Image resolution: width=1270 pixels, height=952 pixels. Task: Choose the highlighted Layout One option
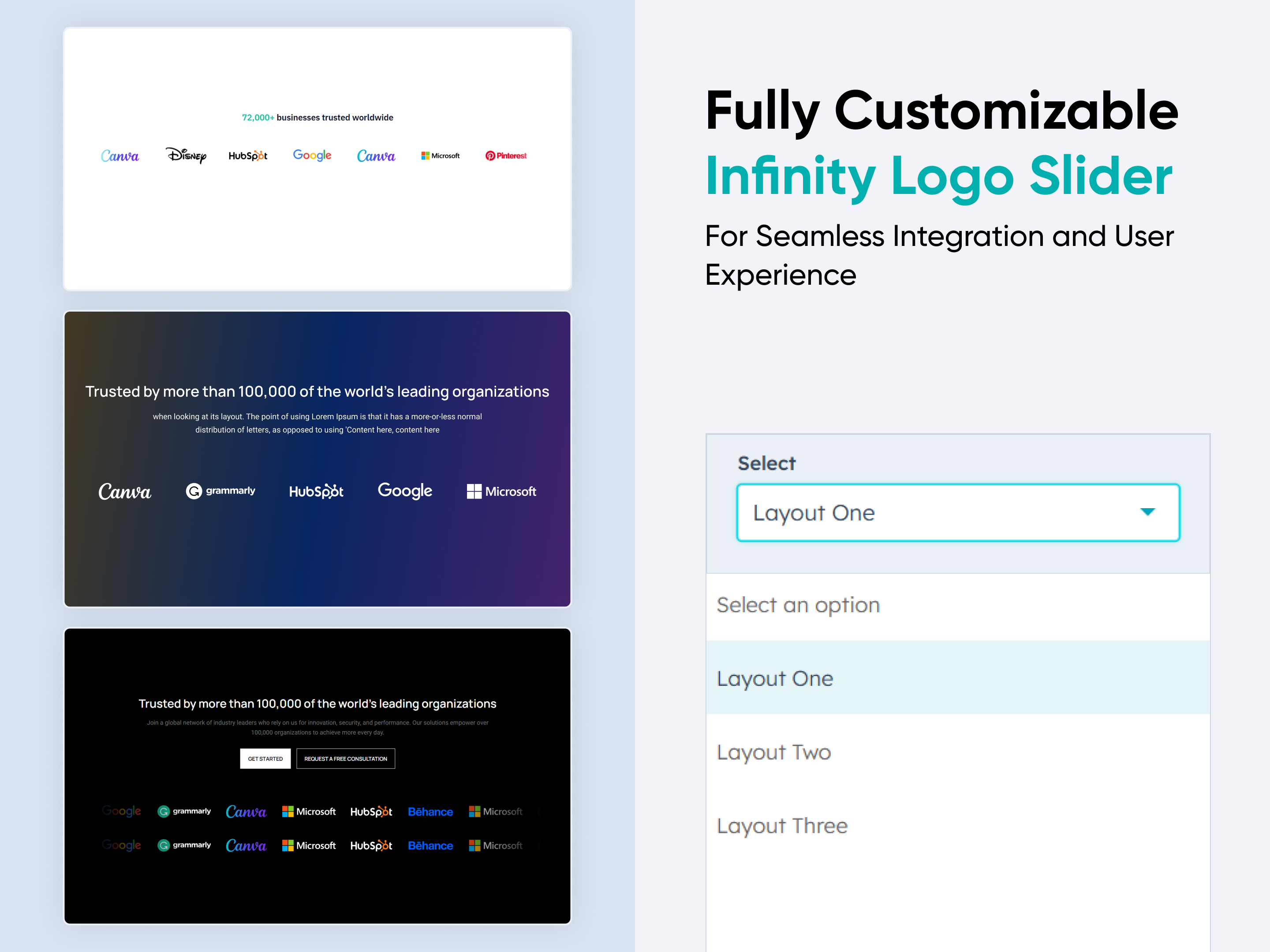click(958, 678)
